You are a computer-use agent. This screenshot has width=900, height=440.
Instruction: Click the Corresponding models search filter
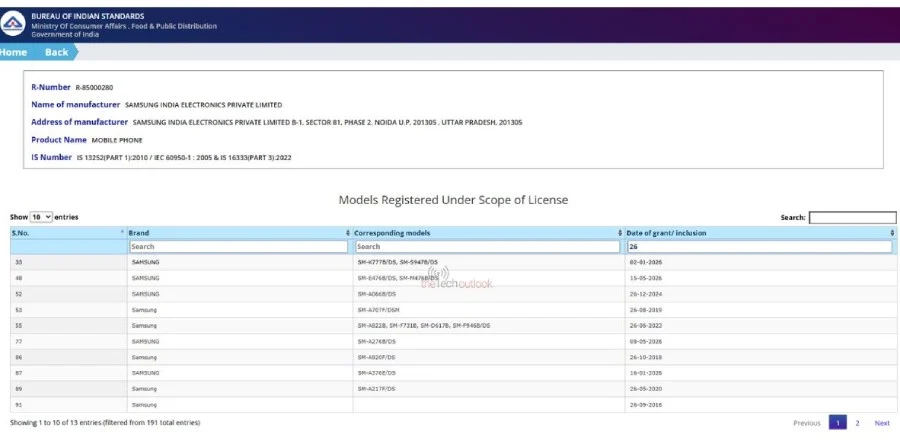pyautogui.click(x=487, y=247)
